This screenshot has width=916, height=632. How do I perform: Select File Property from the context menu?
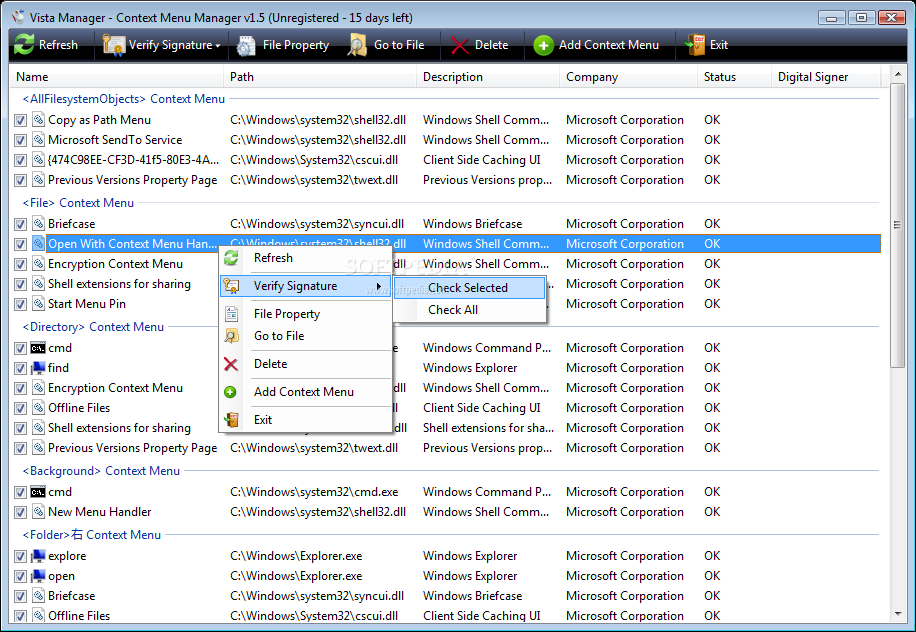click(305, 314)
